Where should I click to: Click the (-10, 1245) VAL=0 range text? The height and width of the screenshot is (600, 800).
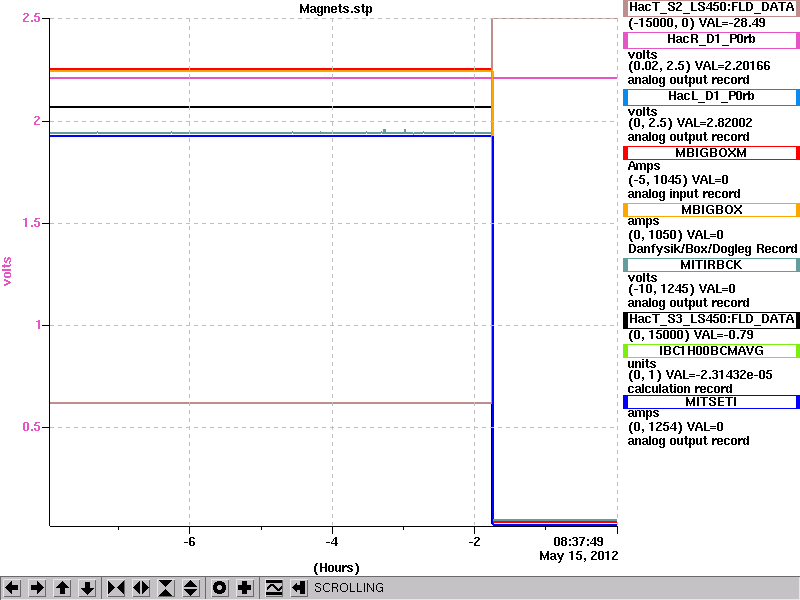[x=682, y=289]
